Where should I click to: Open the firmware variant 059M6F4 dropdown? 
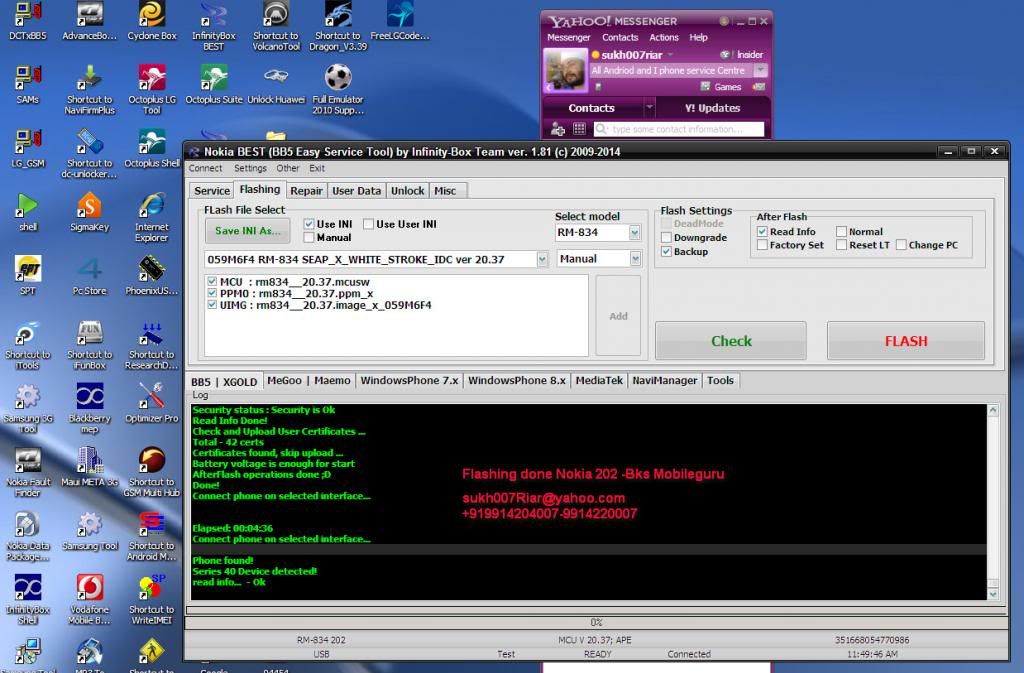[541, 259]
